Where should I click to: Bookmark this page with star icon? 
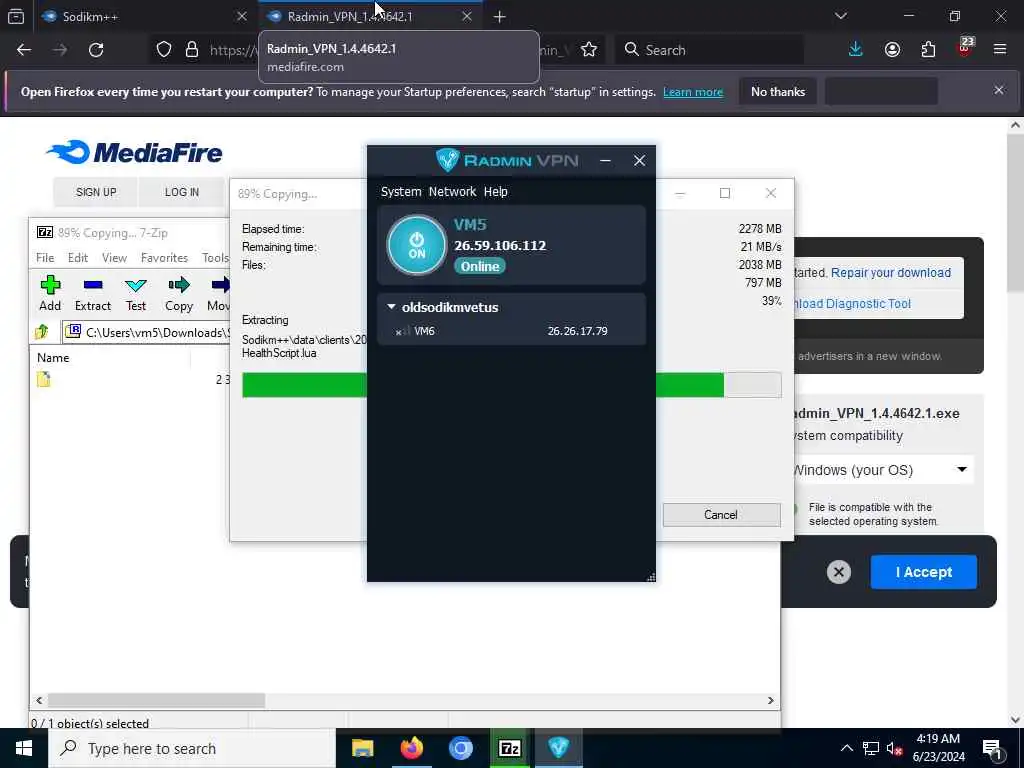point(589,50)
